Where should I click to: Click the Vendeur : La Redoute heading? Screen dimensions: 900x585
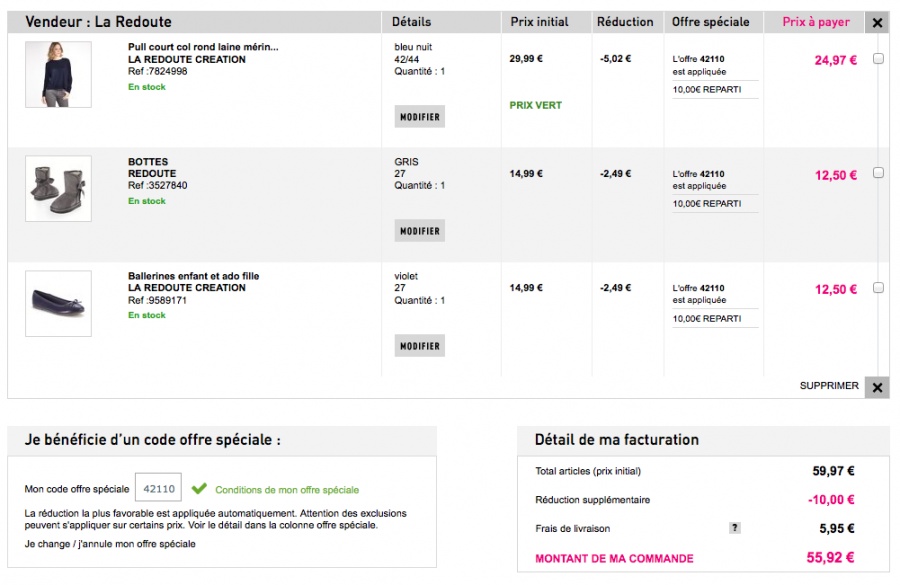tap(98, 22)
